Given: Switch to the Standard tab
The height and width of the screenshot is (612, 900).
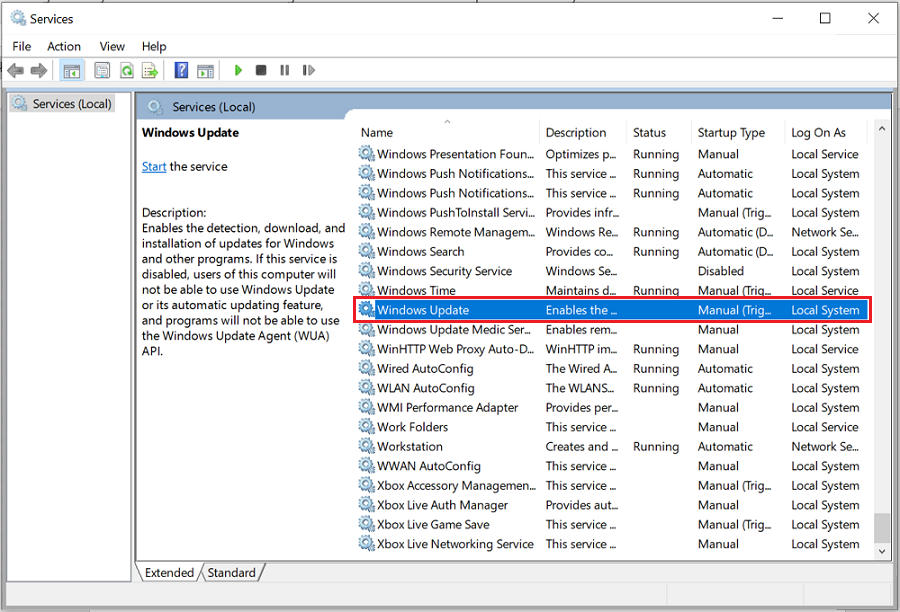Looking at the screenshot, I should (231, 572).
